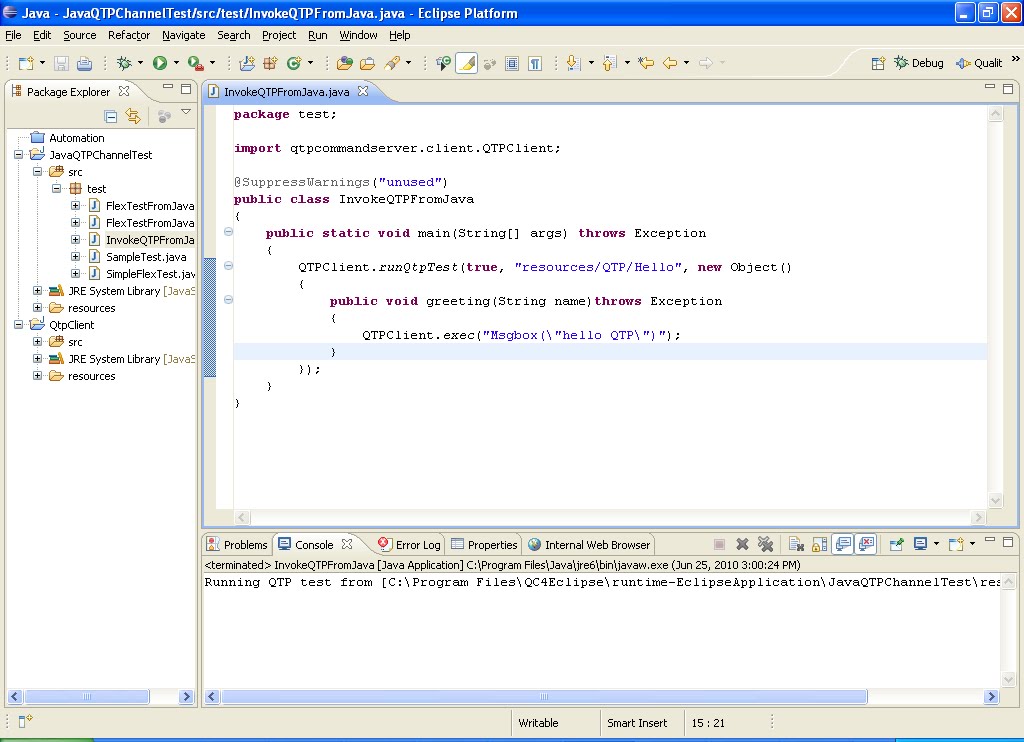The width and height of the screenshot is (1024, 742).
Task: Collapse the JavaQTPChannelTest project tree
Action: (x=18, y=155)
